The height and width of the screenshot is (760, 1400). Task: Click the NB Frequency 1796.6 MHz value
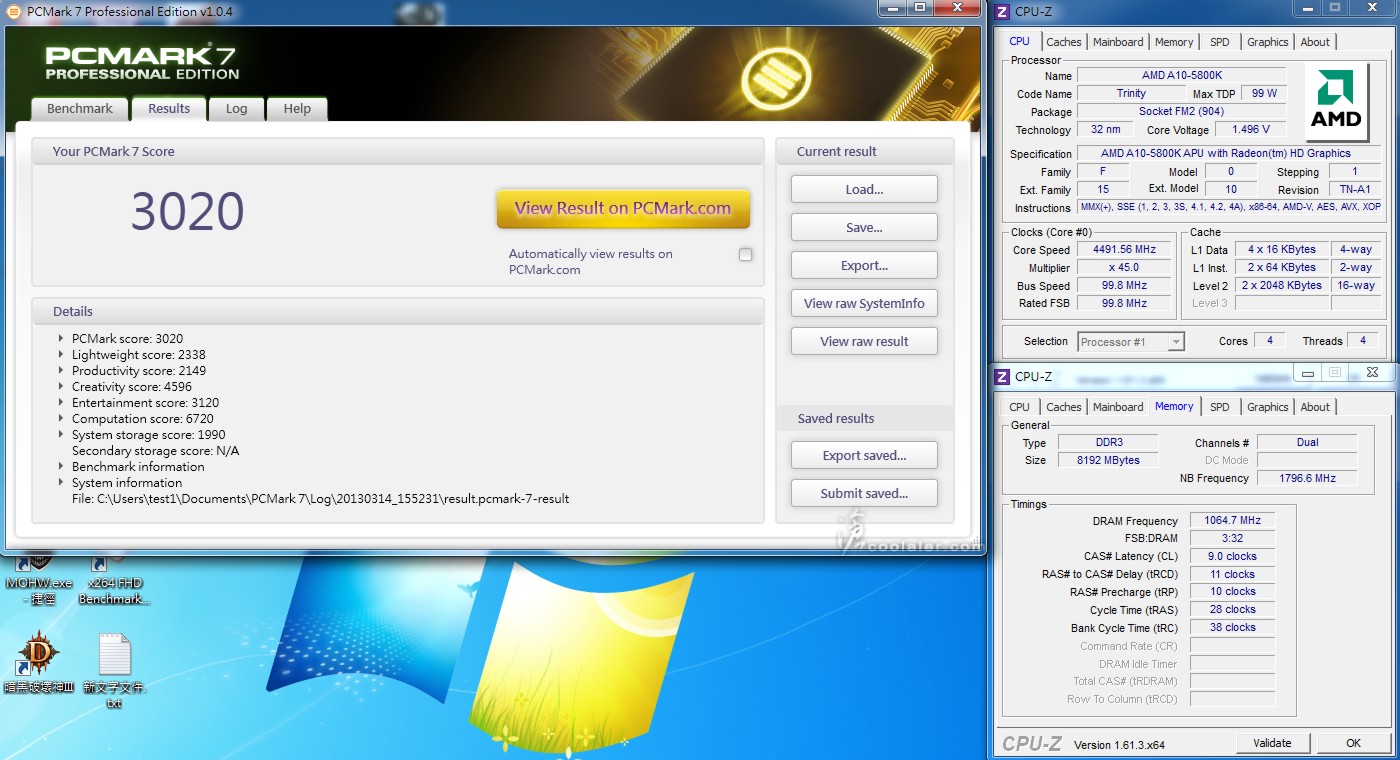coord(1307,478)
